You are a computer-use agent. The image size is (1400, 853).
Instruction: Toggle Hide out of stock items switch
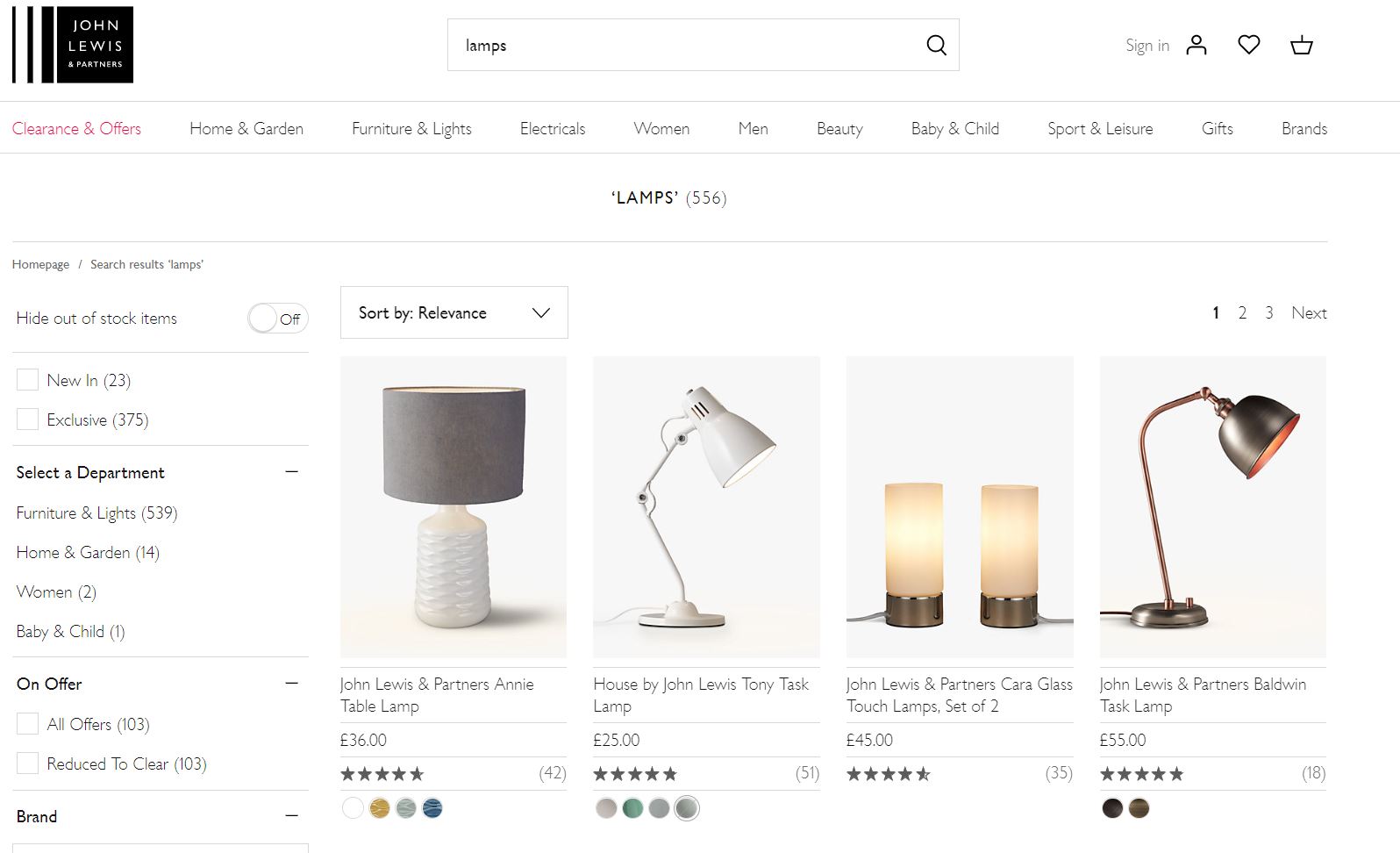coord(277,319)
